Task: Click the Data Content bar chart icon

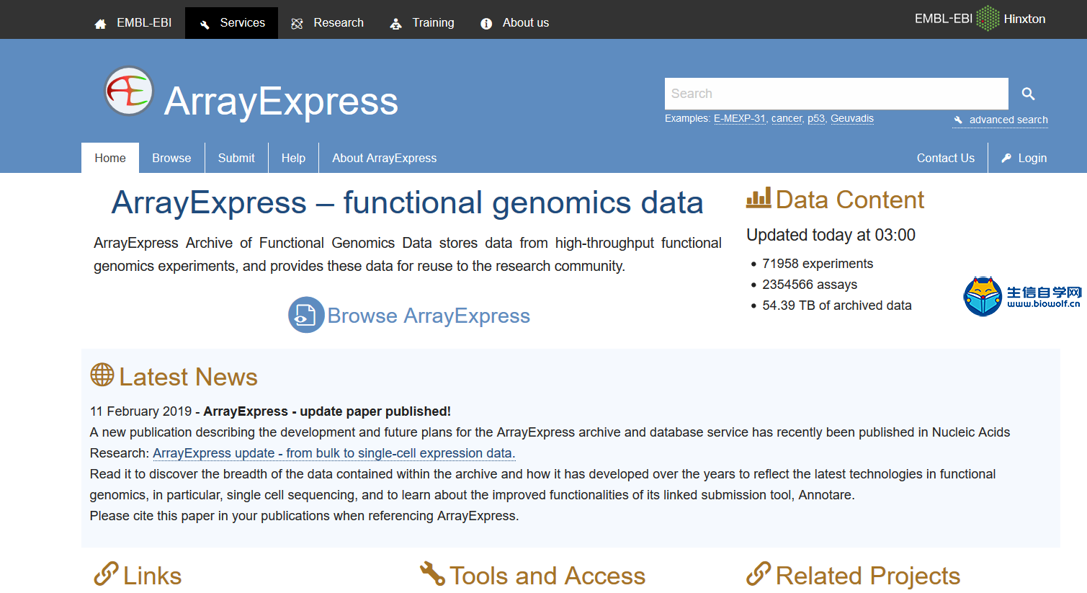Action: click(x=758, y=198)
